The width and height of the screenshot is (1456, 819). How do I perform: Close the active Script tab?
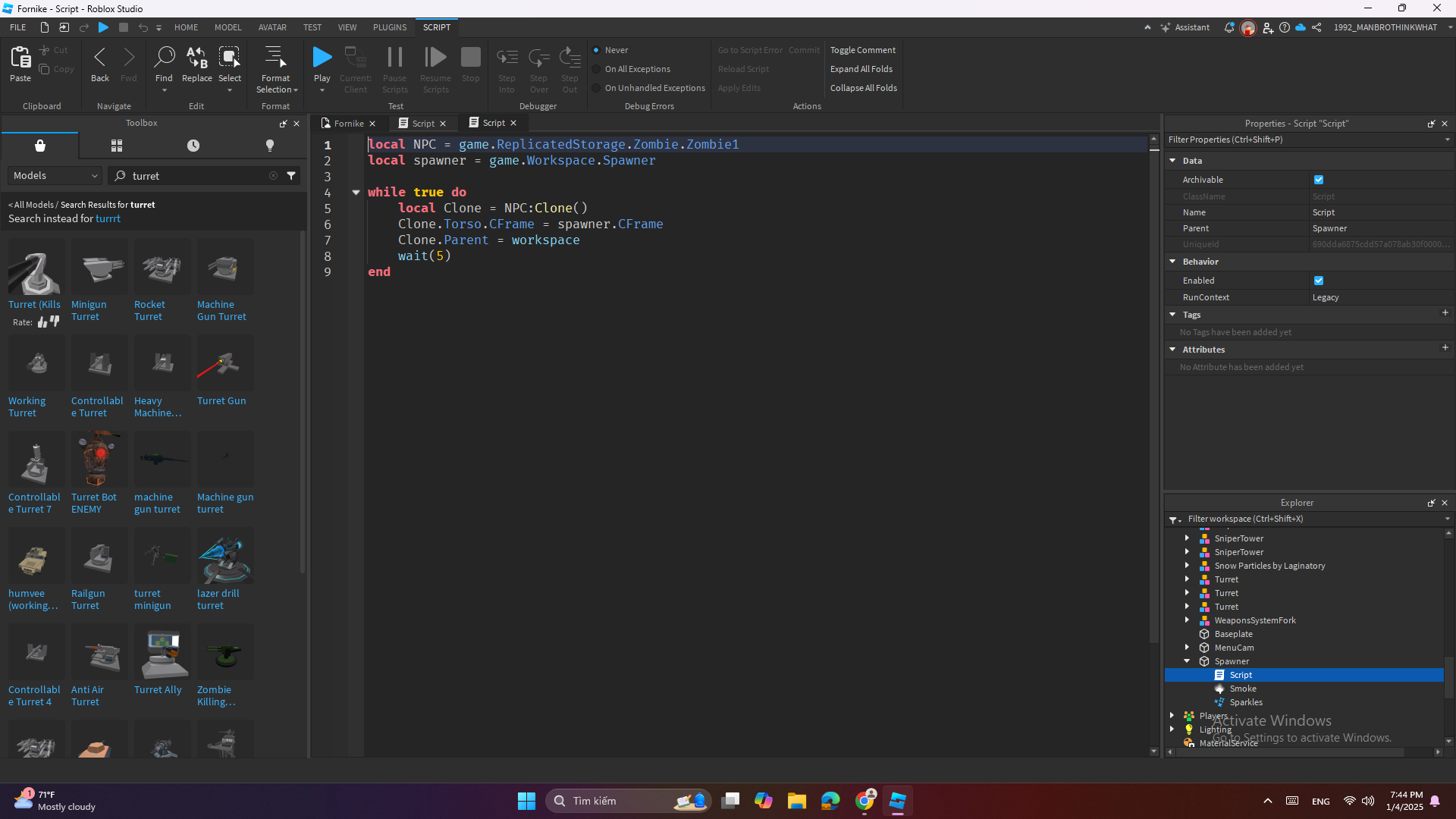(x=513, y=123)
